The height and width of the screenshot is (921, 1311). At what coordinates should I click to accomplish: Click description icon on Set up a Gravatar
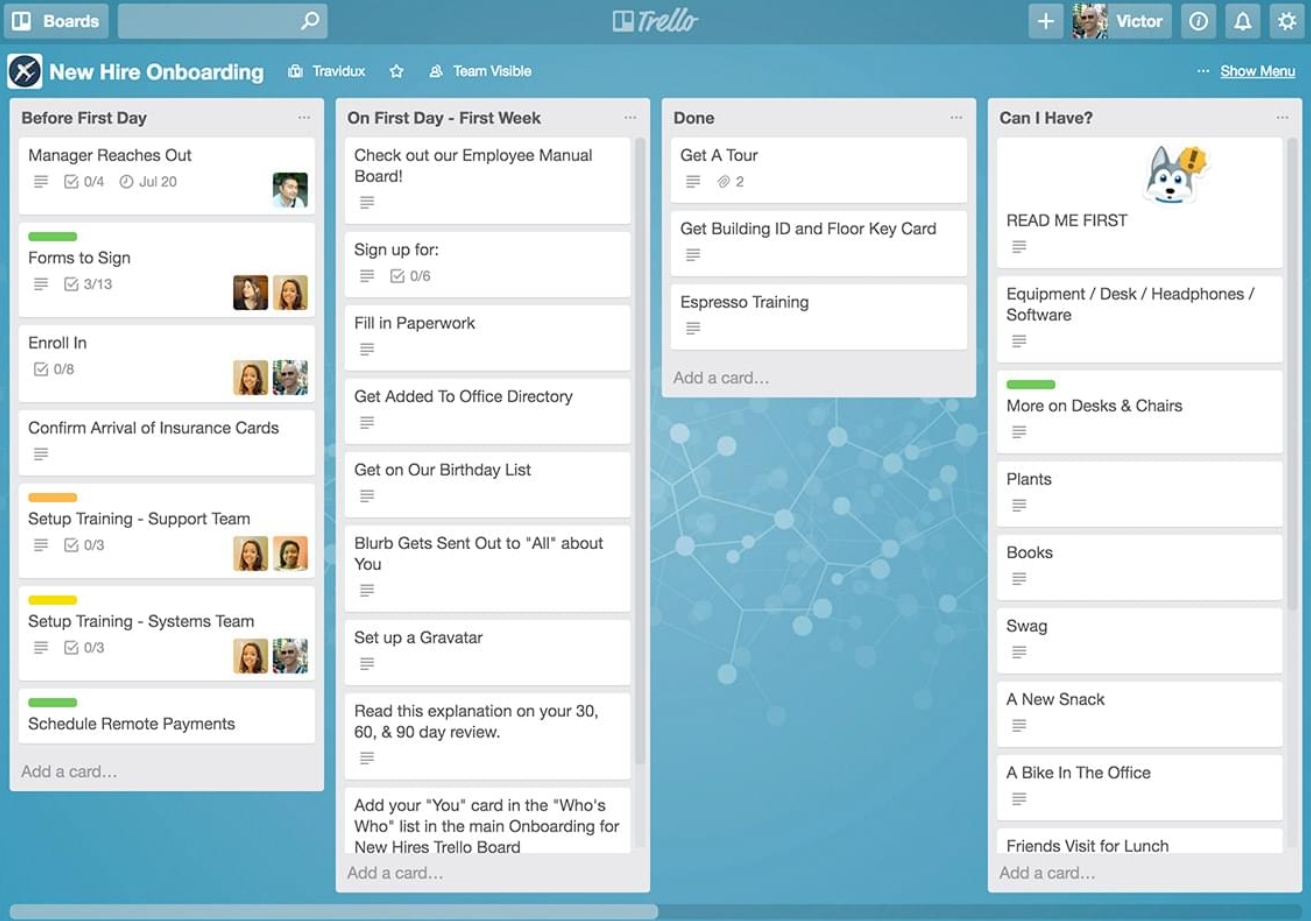(367, 664)
